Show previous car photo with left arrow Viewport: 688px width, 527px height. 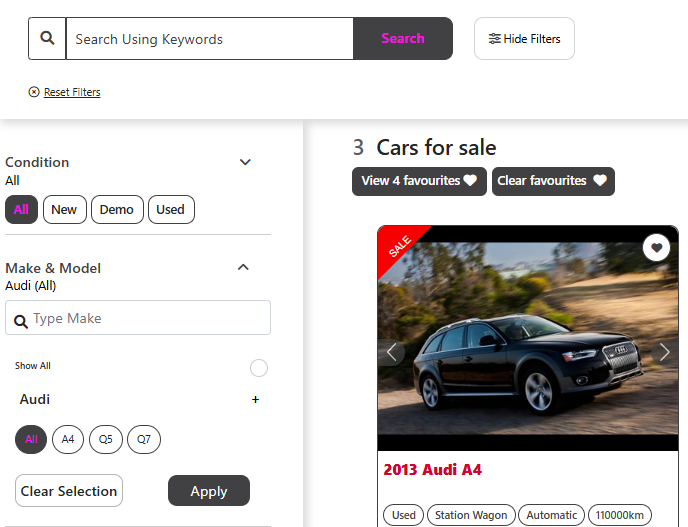point(392,351)
